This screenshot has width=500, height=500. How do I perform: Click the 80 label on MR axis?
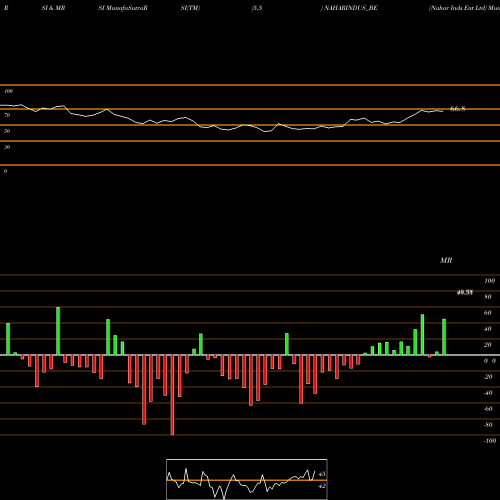pos(487,297)
